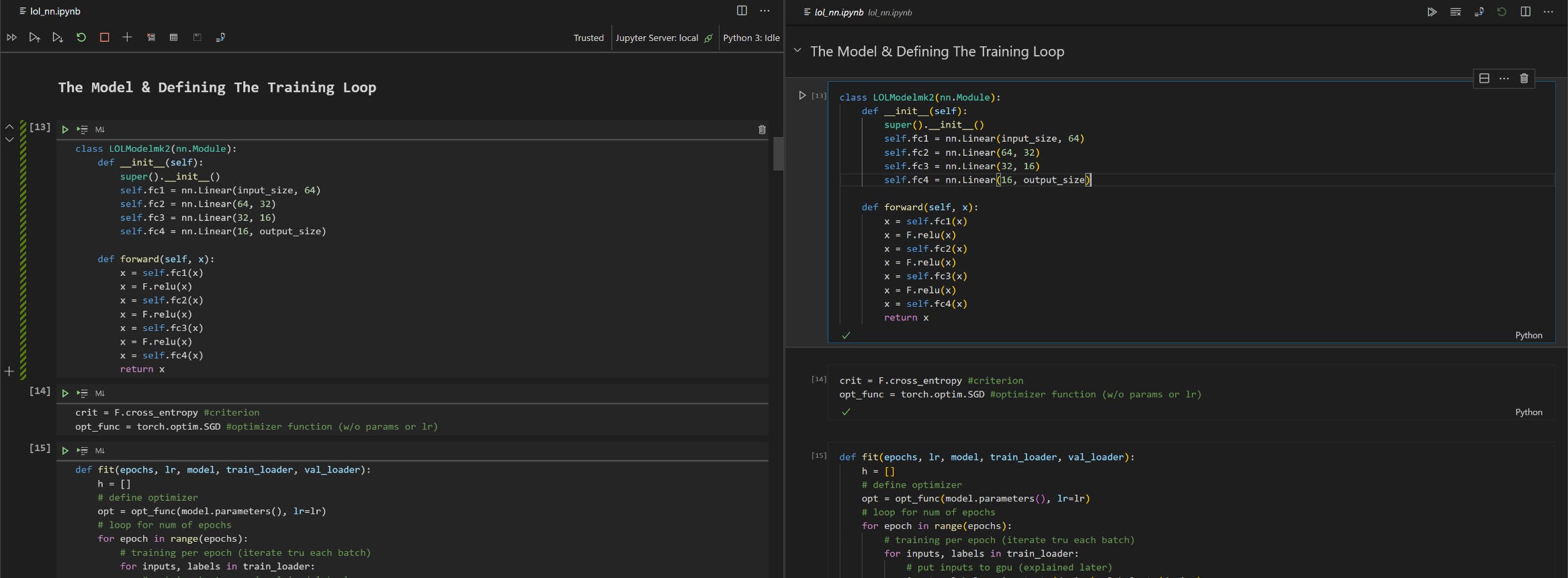
Task: Add cell below using plus near cell [13]
Action: 9,371
